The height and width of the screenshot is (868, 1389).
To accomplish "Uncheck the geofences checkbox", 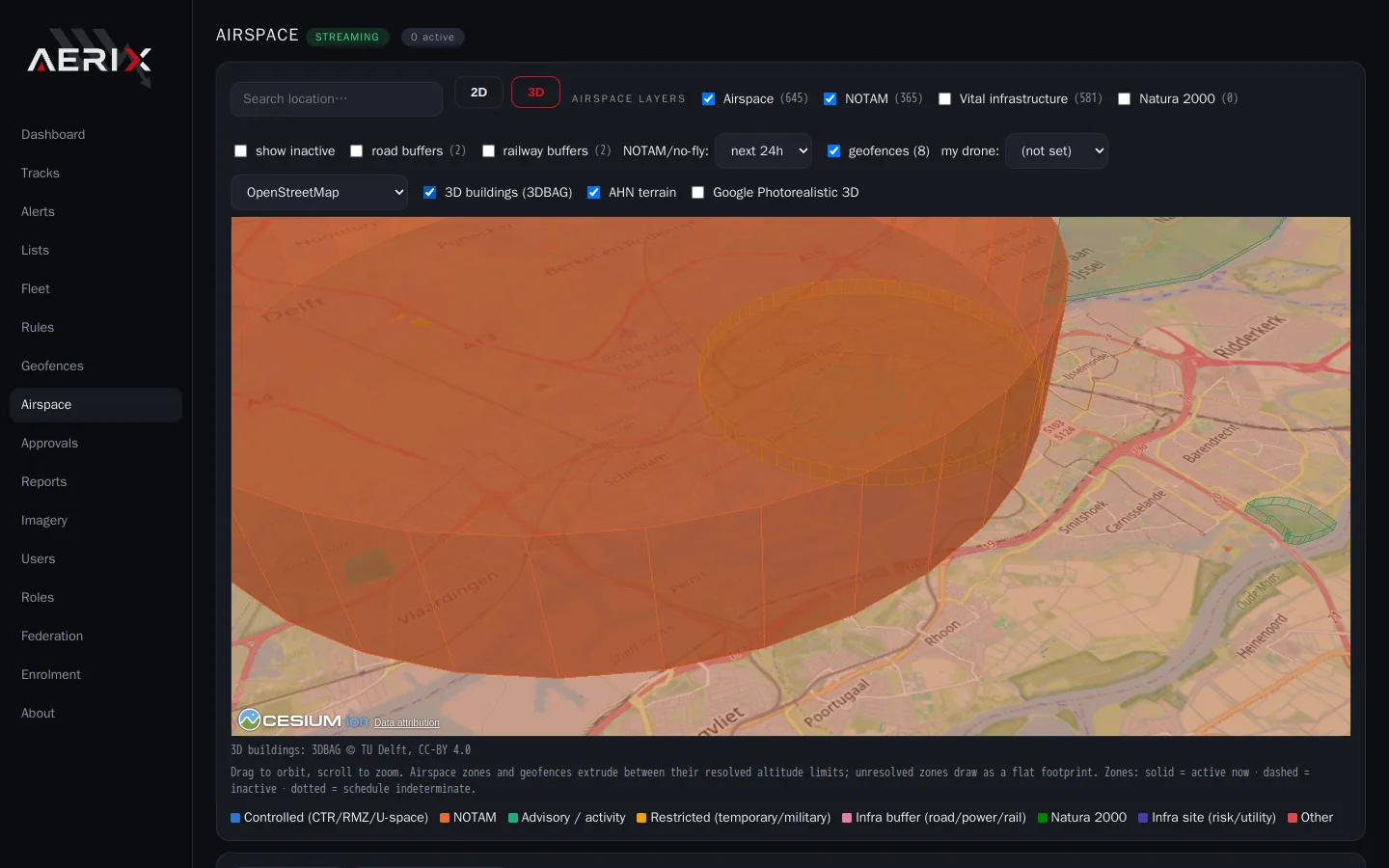I will click(834, 150).
